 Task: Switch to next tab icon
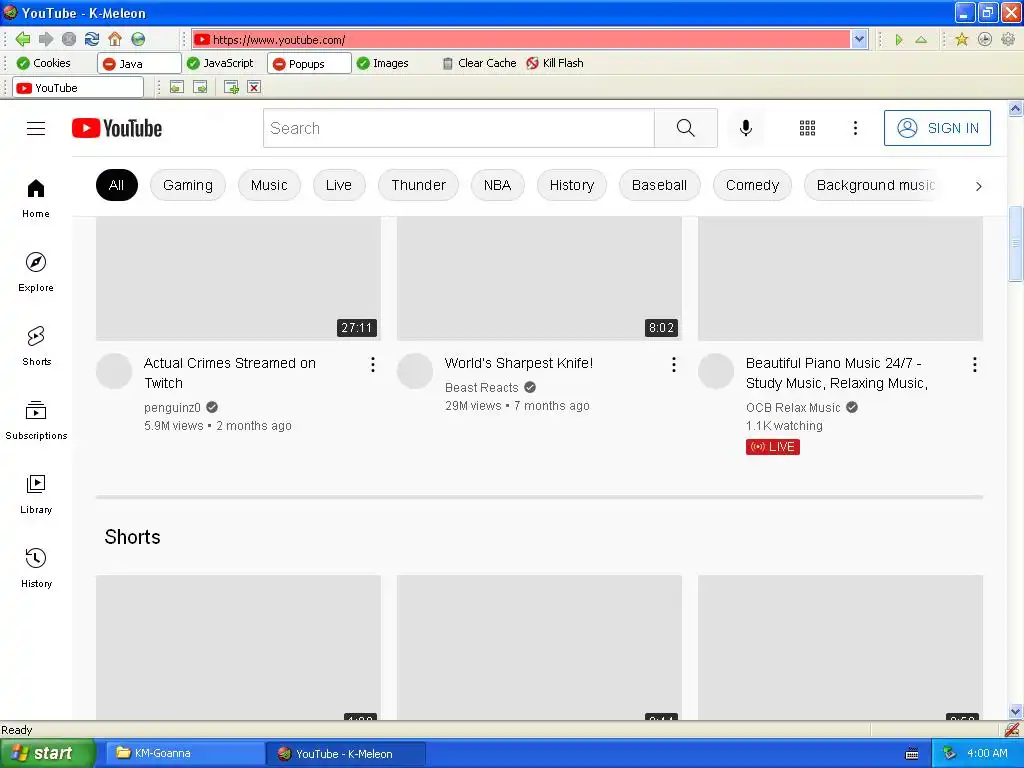(200, 87)
